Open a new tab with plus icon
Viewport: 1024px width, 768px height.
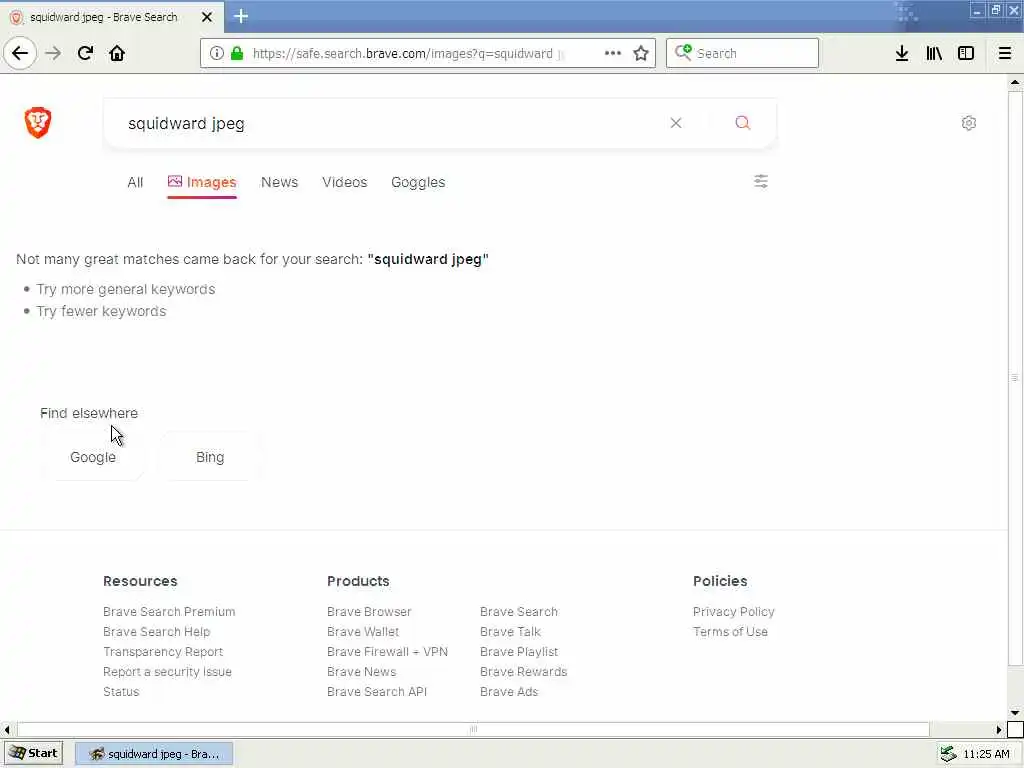point(241,16)
